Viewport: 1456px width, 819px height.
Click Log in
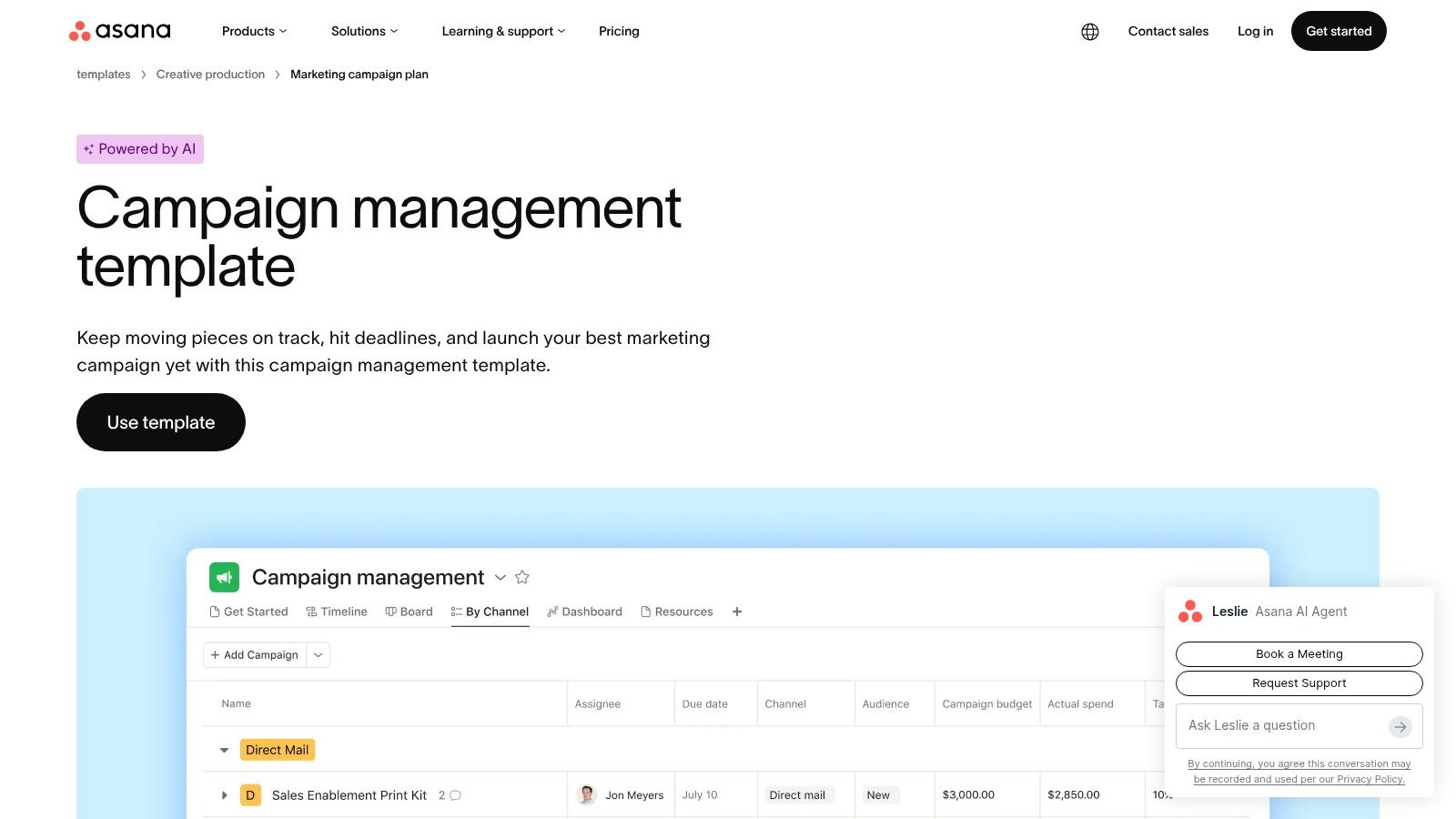pyautogui.click(x=1256, y=31)
